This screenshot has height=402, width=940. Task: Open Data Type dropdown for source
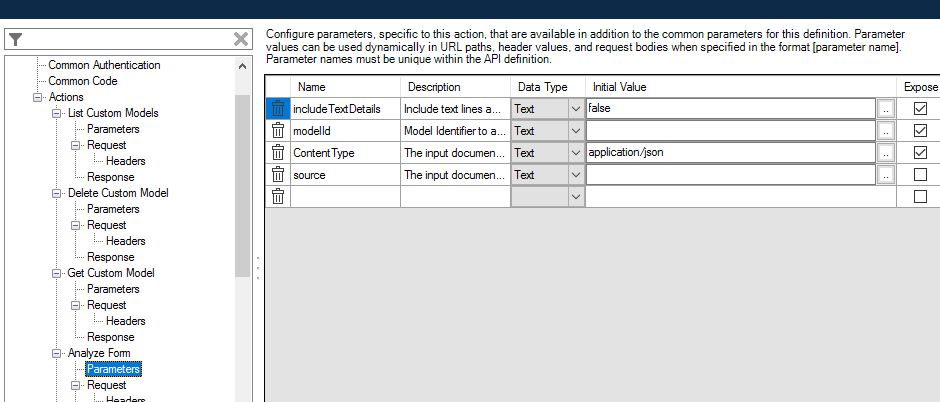[x=575, y=174]
